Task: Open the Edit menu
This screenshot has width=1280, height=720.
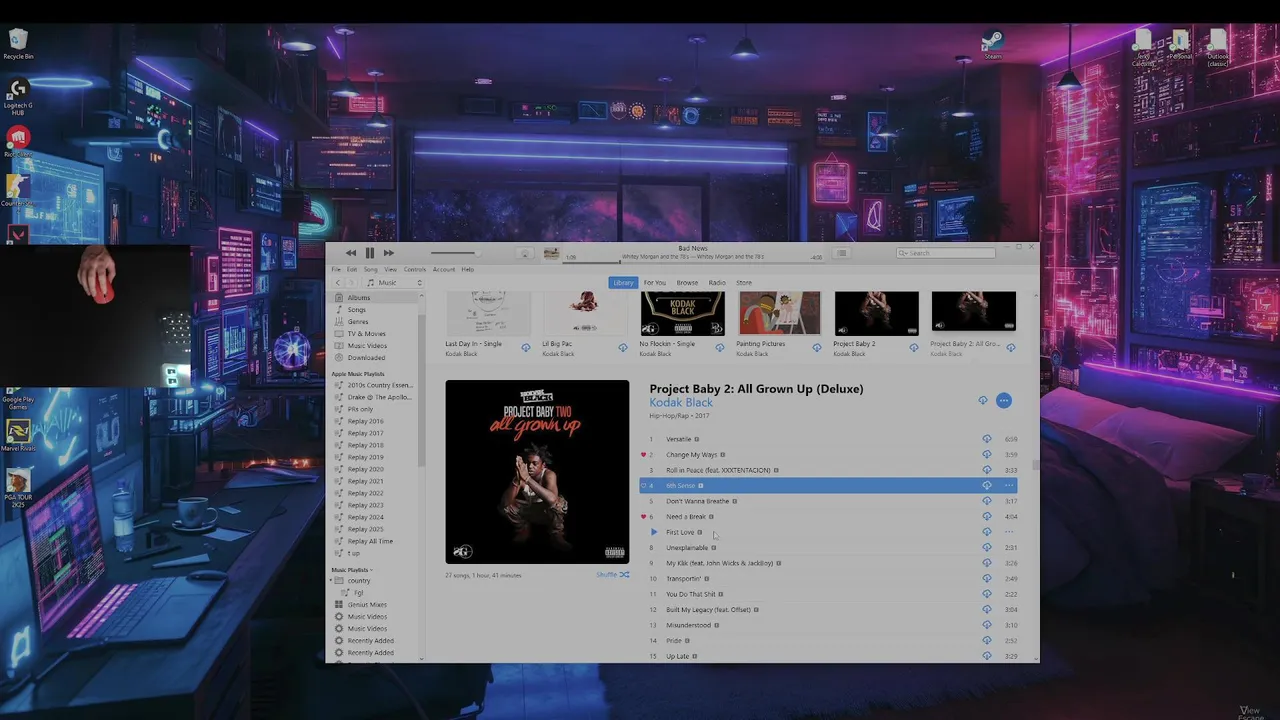Action: point(352,270)
